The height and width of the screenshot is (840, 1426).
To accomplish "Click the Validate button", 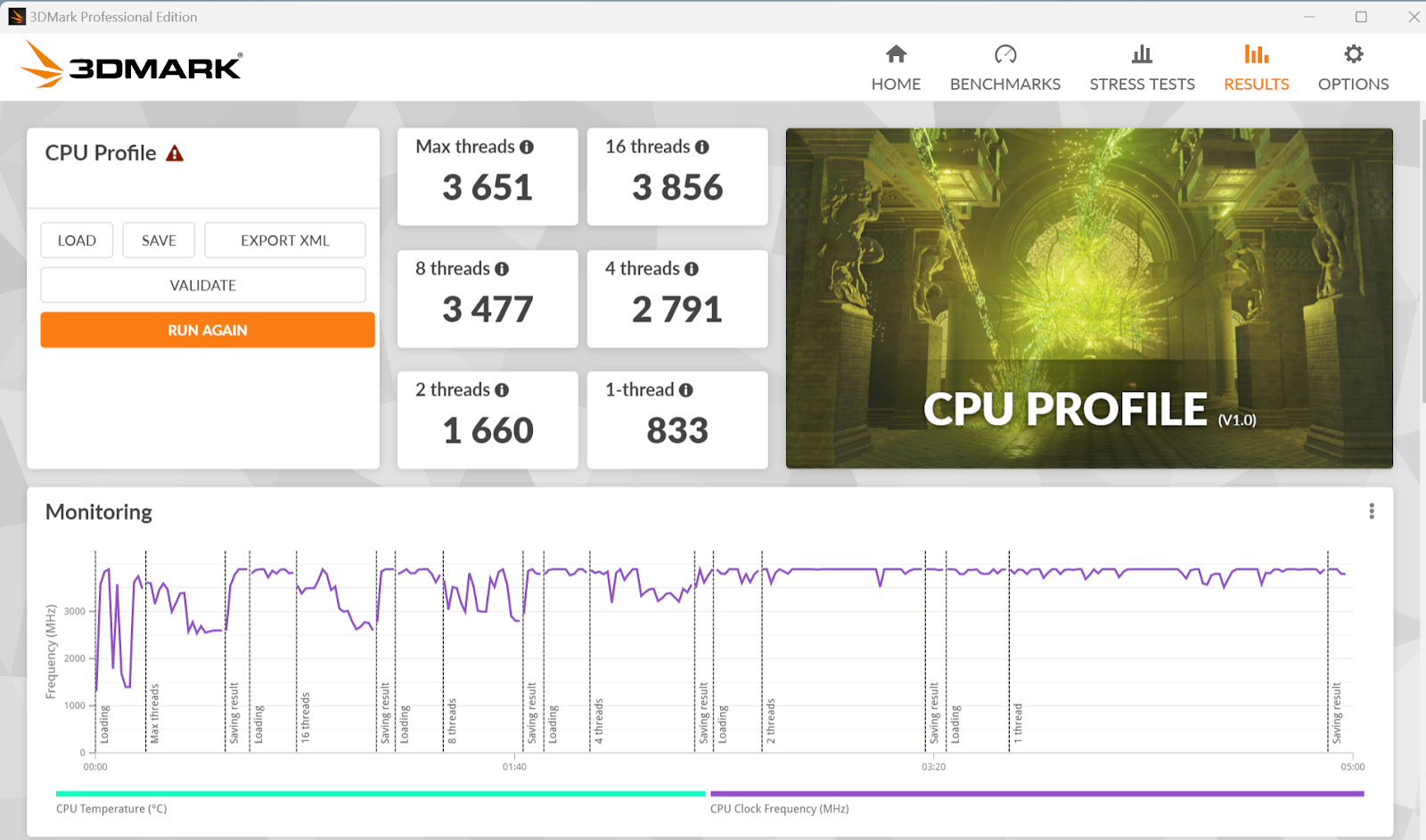I will coord(203,285).
